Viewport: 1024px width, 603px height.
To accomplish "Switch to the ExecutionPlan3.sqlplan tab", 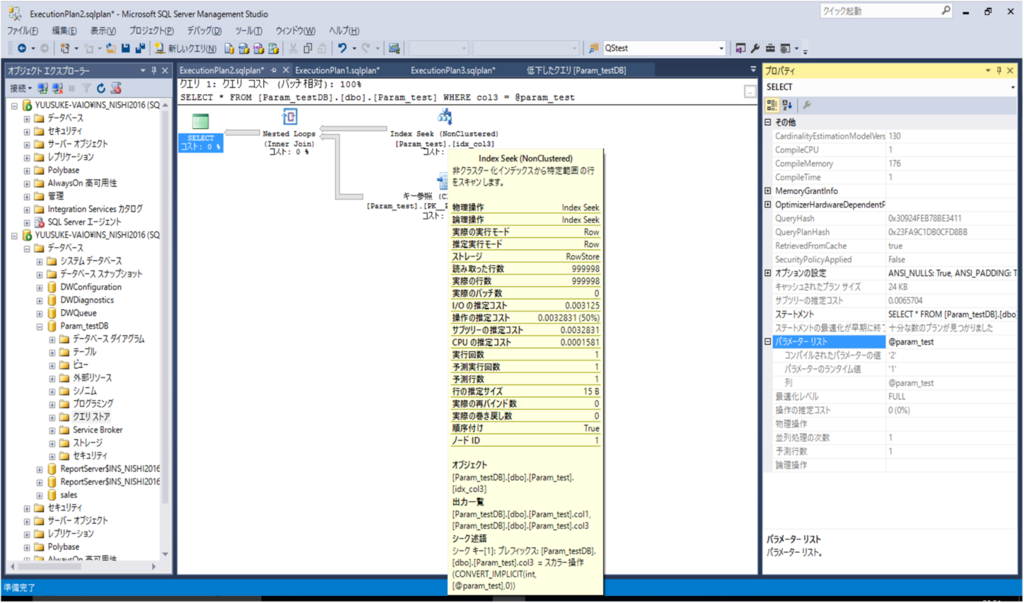I will 453,71.
